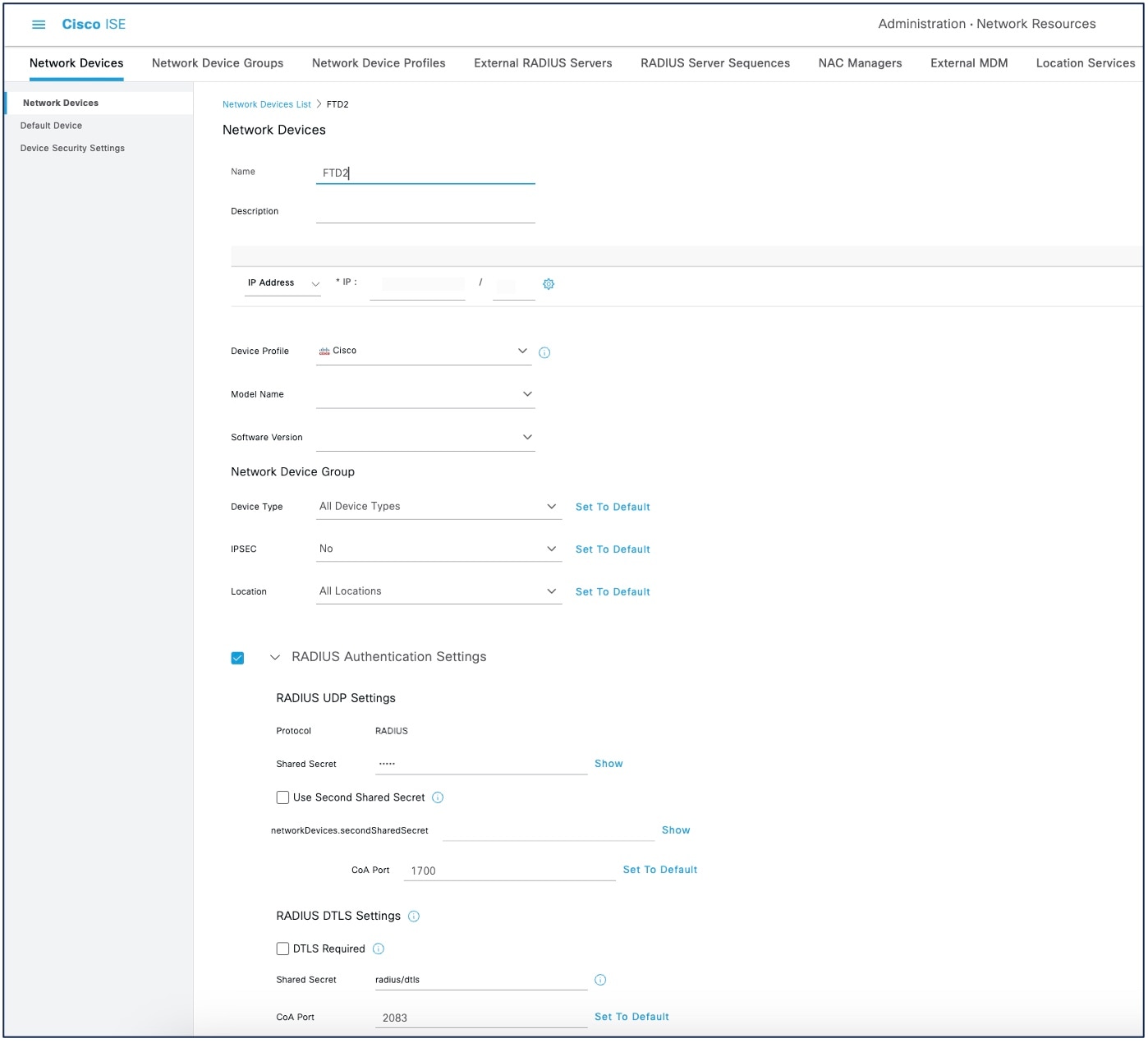
Task: Open the hamburger navigation menu
Action: pyautogui.click(x=39, y=25)
